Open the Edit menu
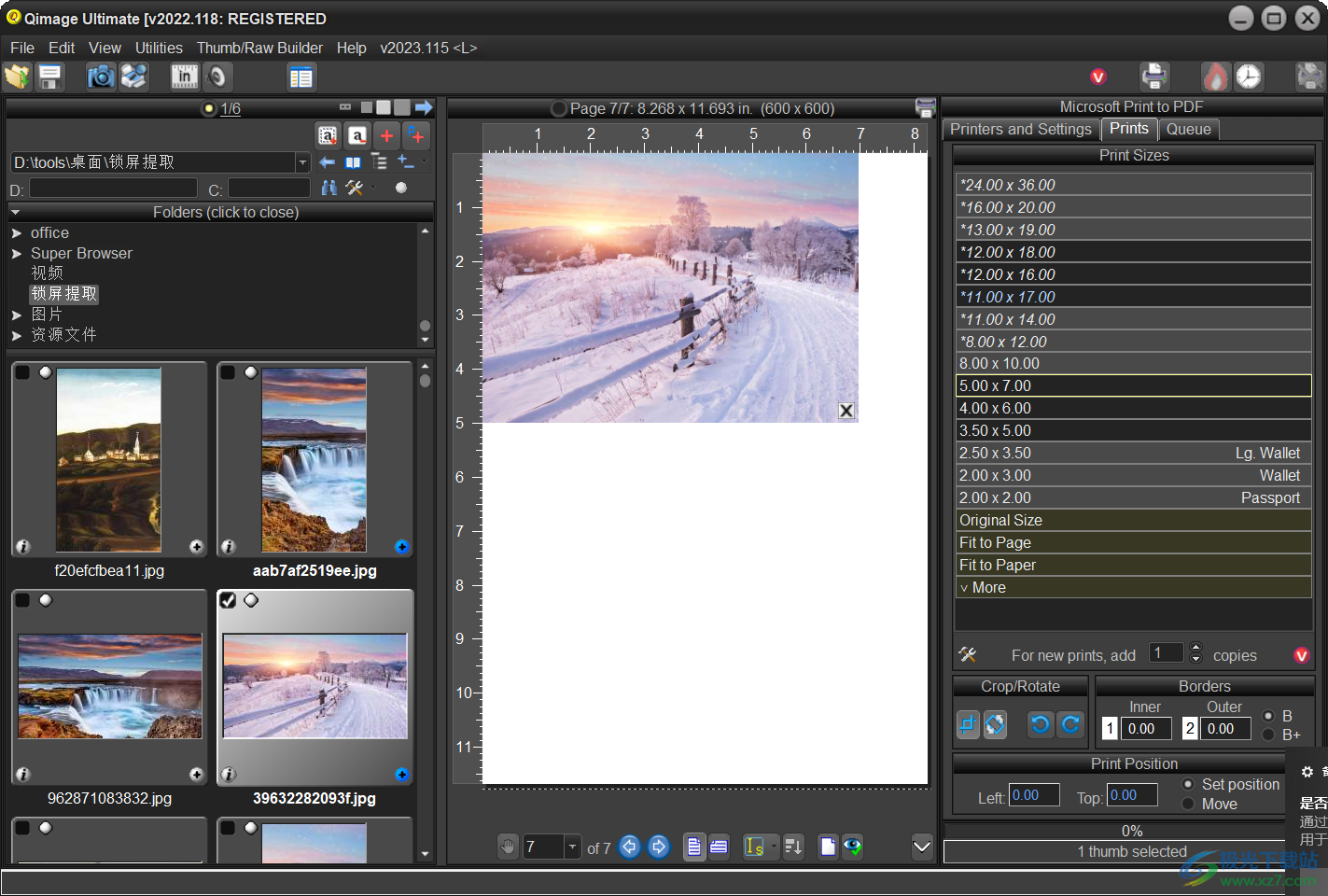Screen dimensions: 1328x896 pos(62,48)
